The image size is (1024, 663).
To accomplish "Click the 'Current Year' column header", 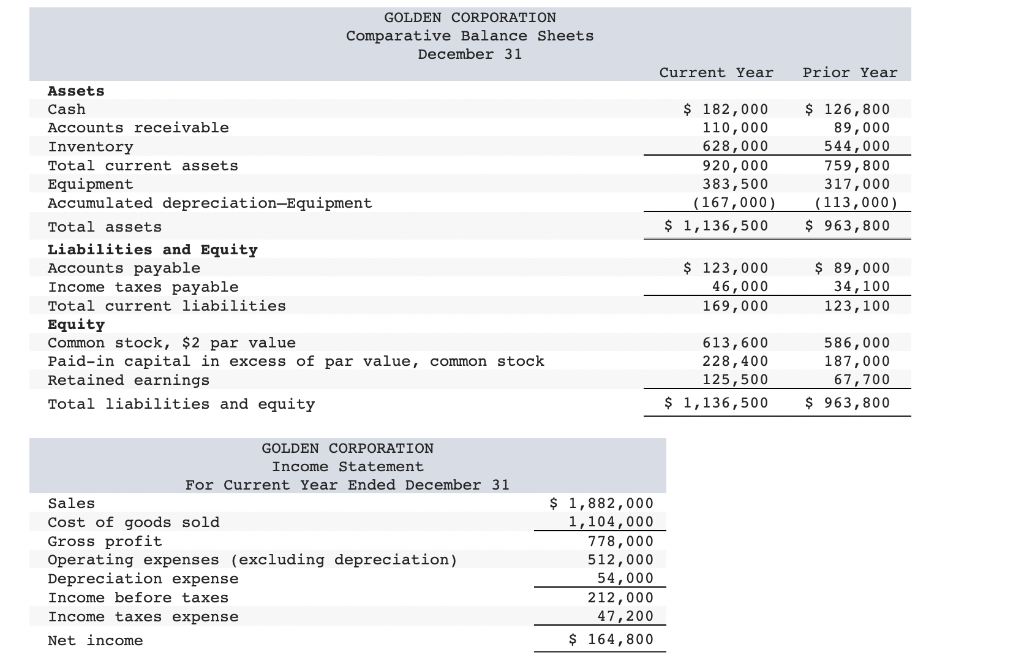I will [716, 73].
